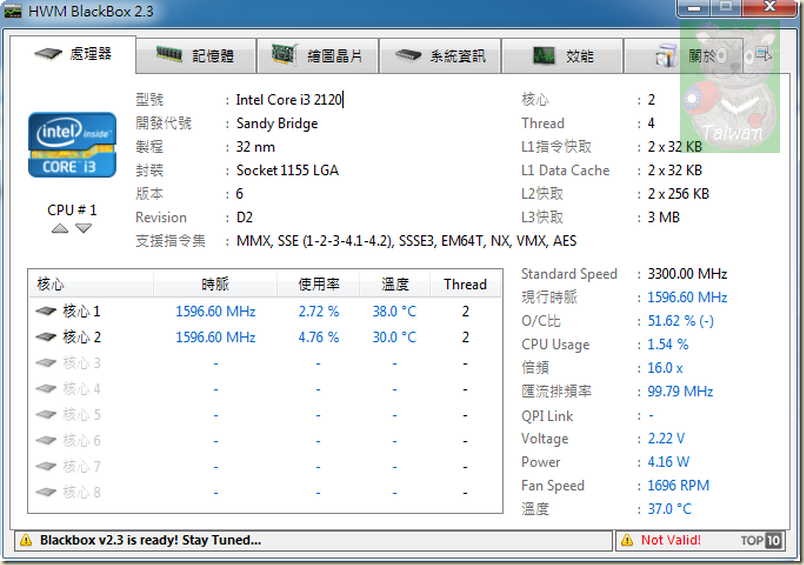Click the 效能 tab monitor graph icon

(x=544, y=55)
